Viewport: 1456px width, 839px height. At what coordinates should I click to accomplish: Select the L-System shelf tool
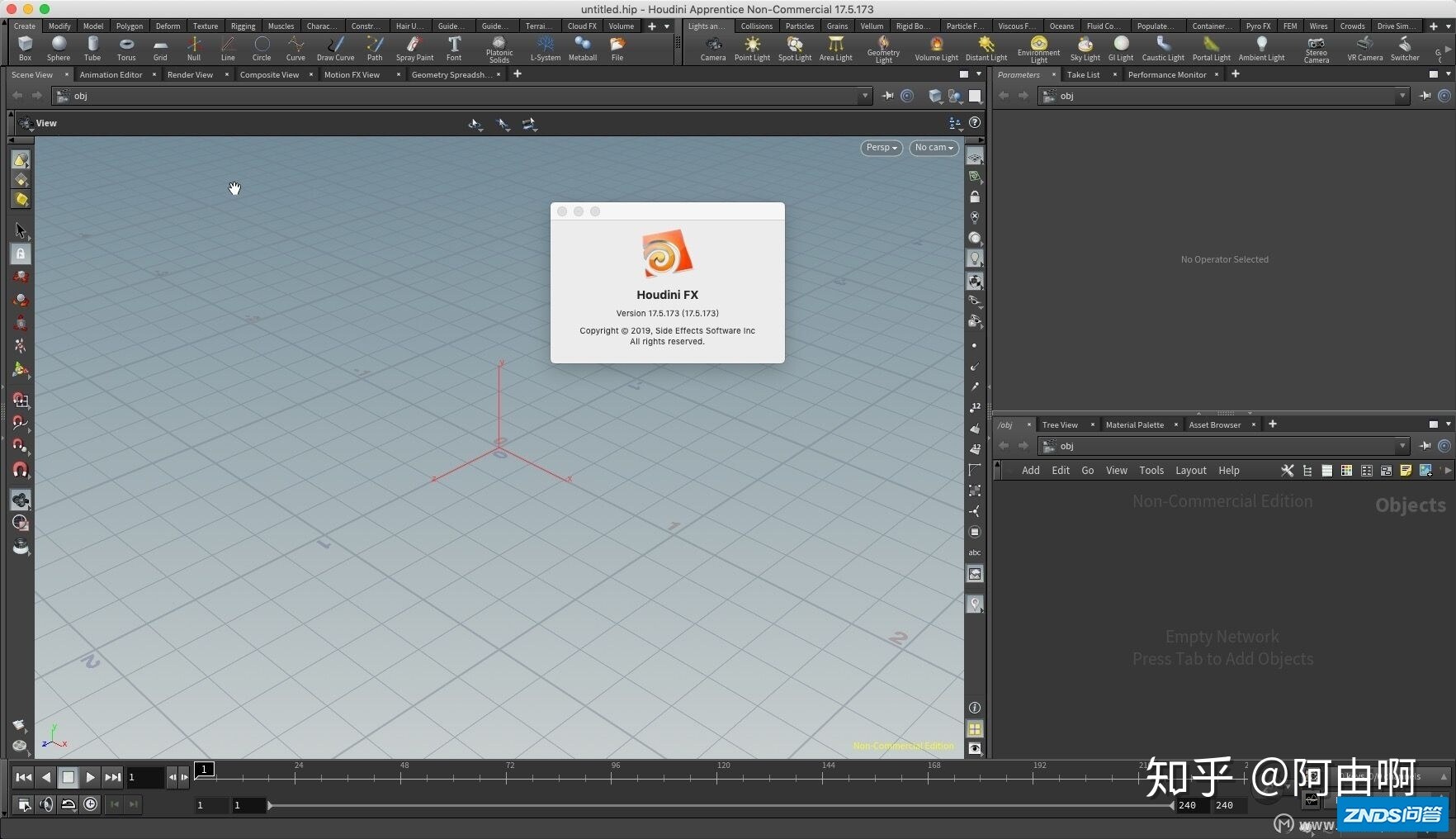click(x=545, y=48)
